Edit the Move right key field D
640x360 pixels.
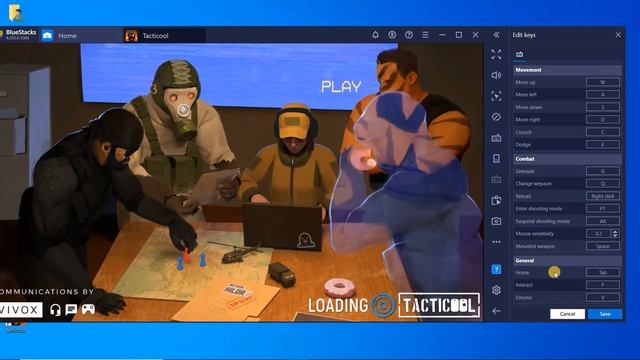click(603, 120)
